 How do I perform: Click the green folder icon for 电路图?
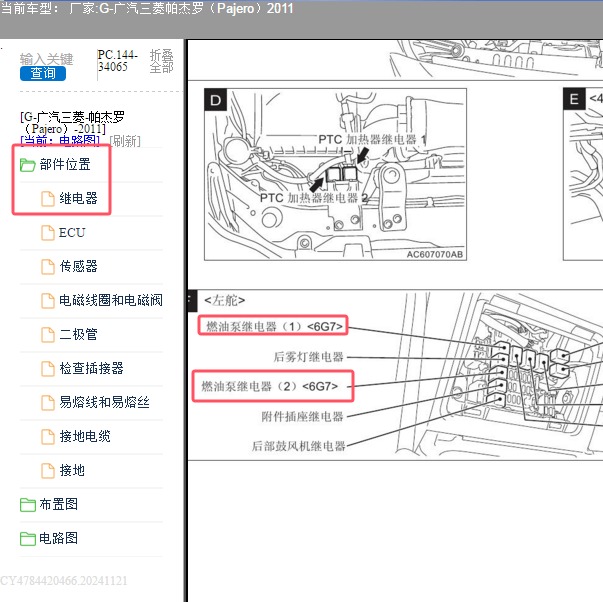[28, 539]
